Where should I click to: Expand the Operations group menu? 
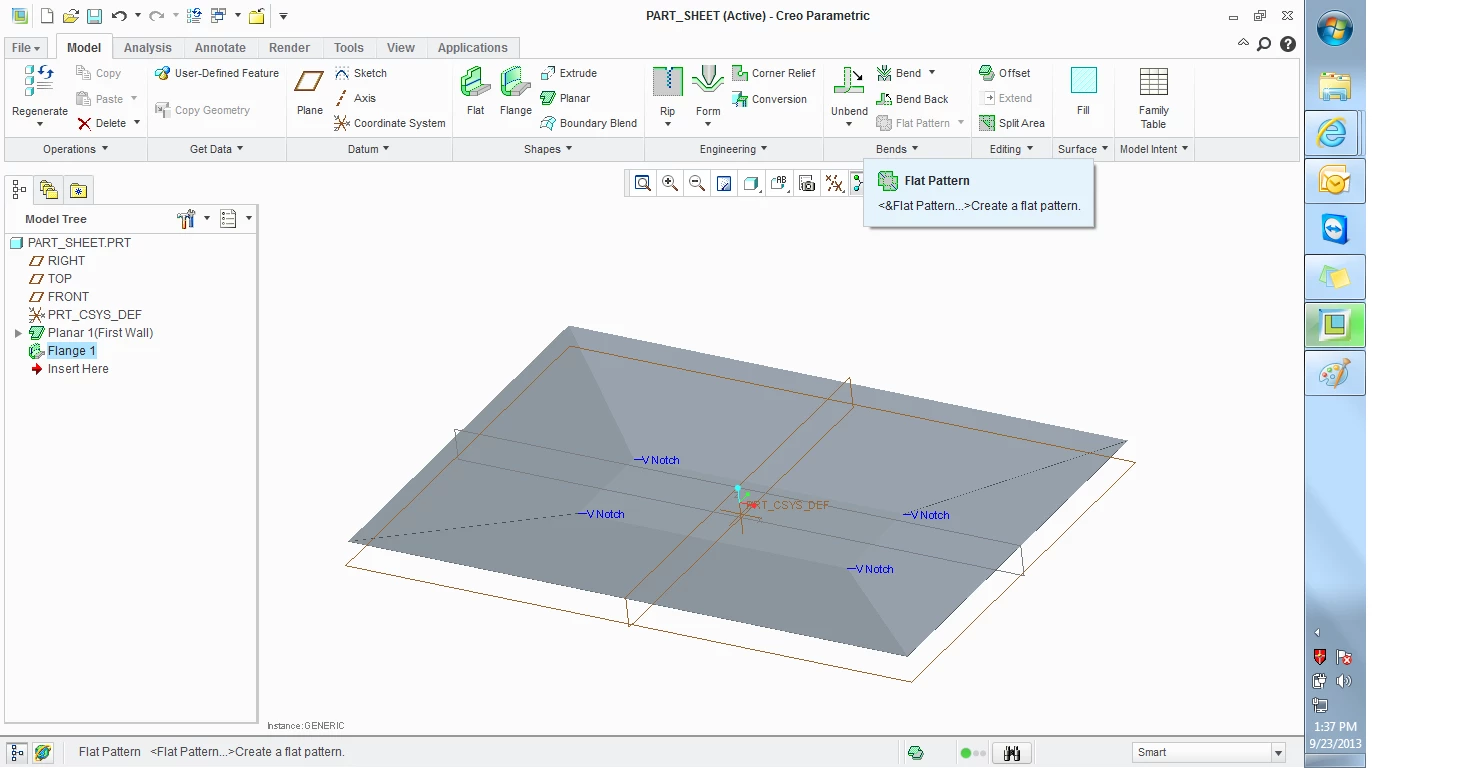pyautogui.click(x=76, y=149)
